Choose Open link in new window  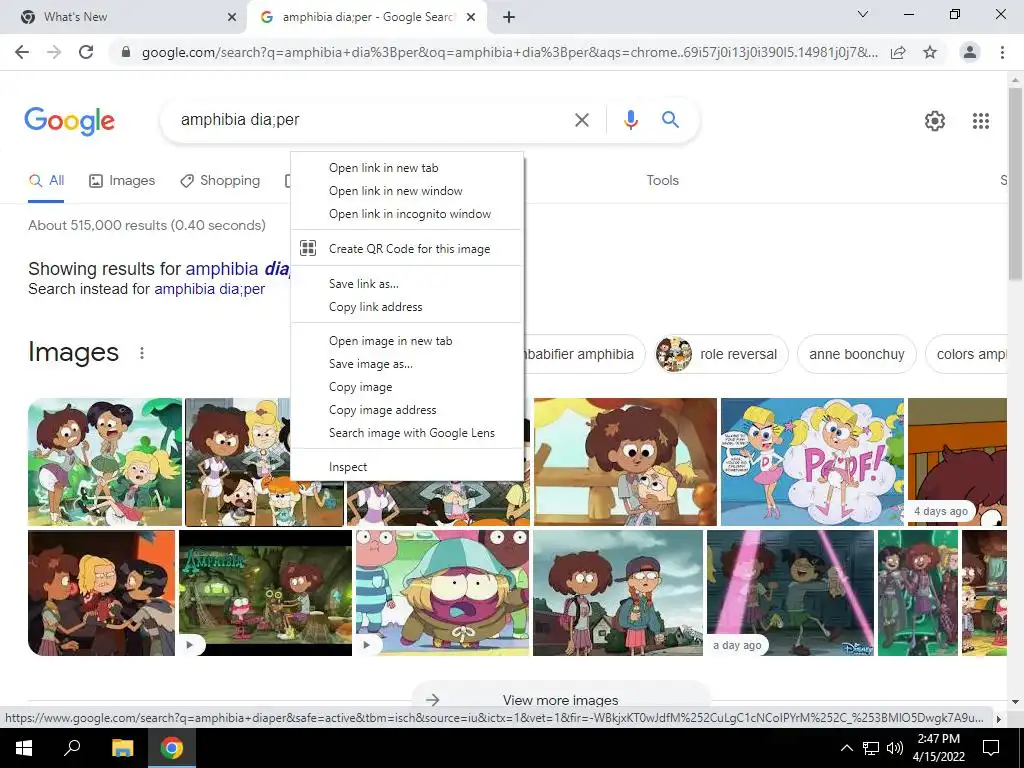(x=407, y=191)
